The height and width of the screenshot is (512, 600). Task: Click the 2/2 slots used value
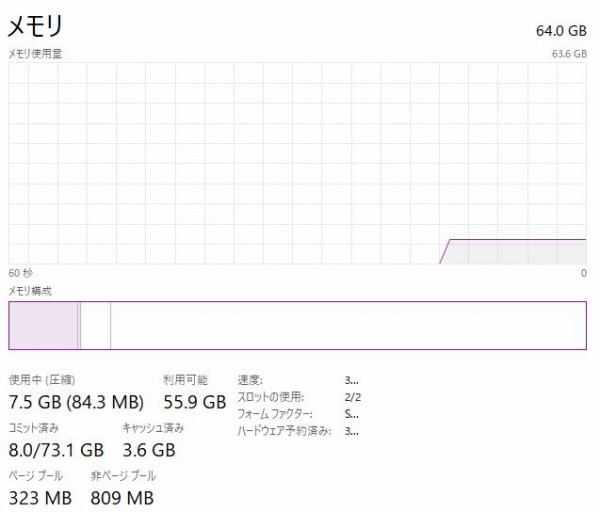pyautogui.click(x=352, y=397)
